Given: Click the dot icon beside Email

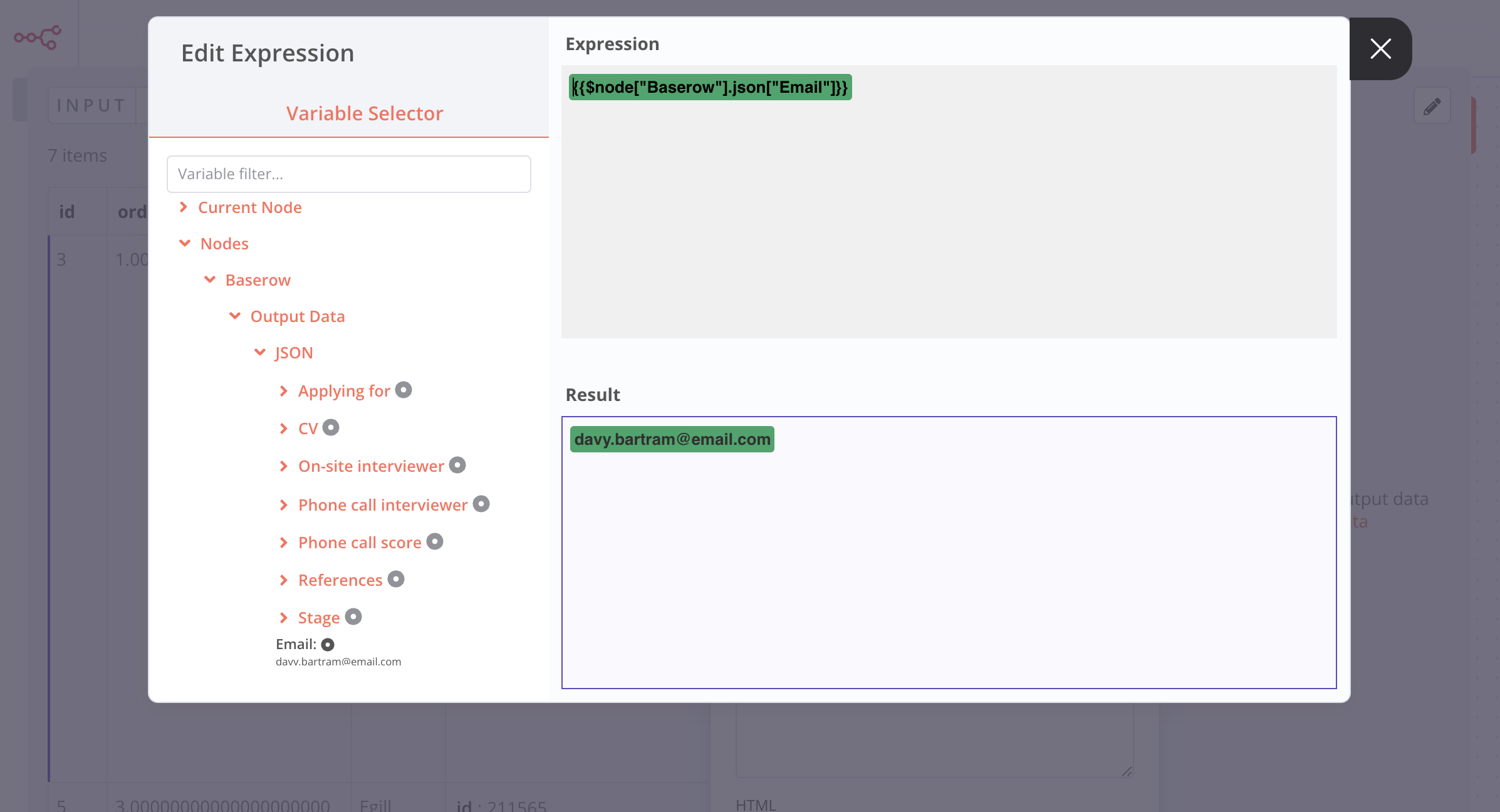Looking at the screenshot, I should 328,644.
